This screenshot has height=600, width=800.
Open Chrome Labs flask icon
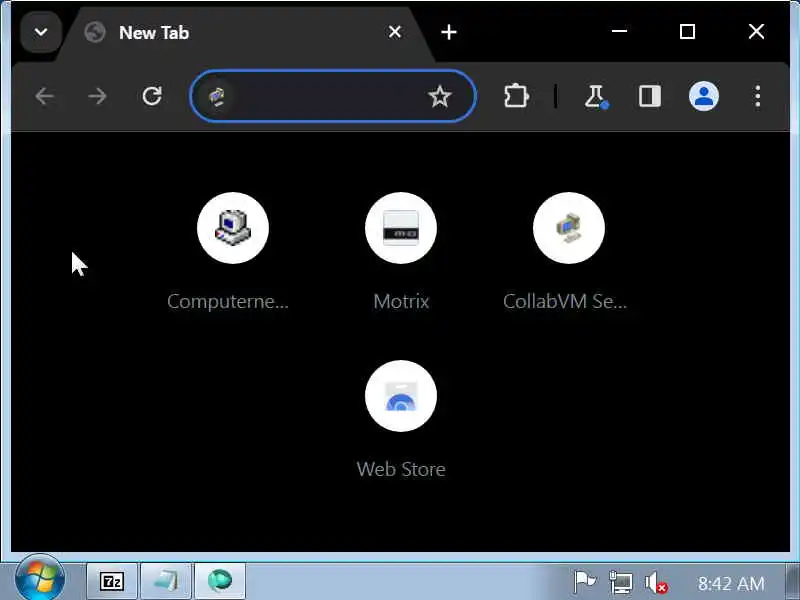point(595,96)
